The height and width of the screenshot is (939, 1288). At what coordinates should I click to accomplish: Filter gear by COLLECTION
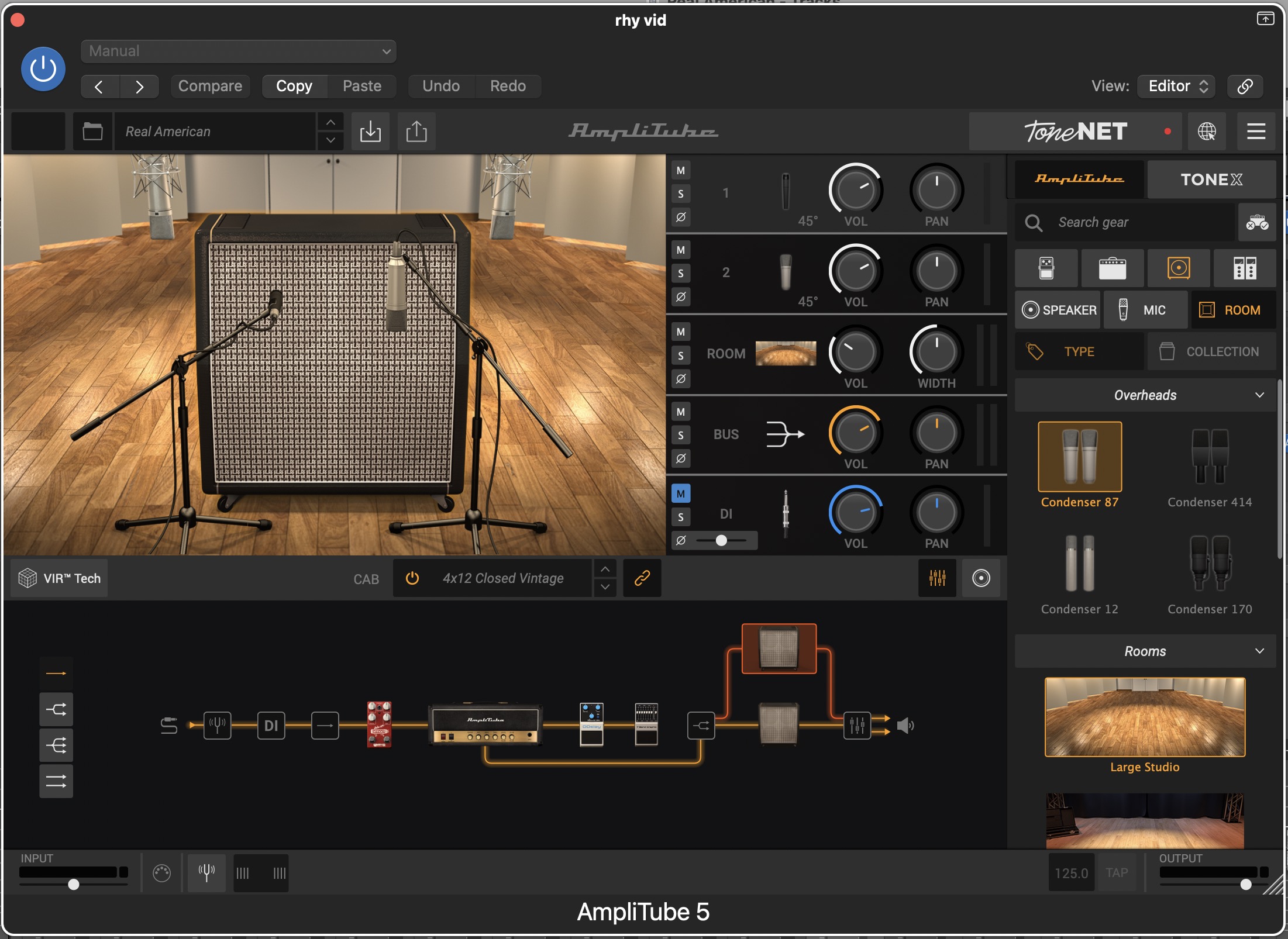(x=1211, y=351)
